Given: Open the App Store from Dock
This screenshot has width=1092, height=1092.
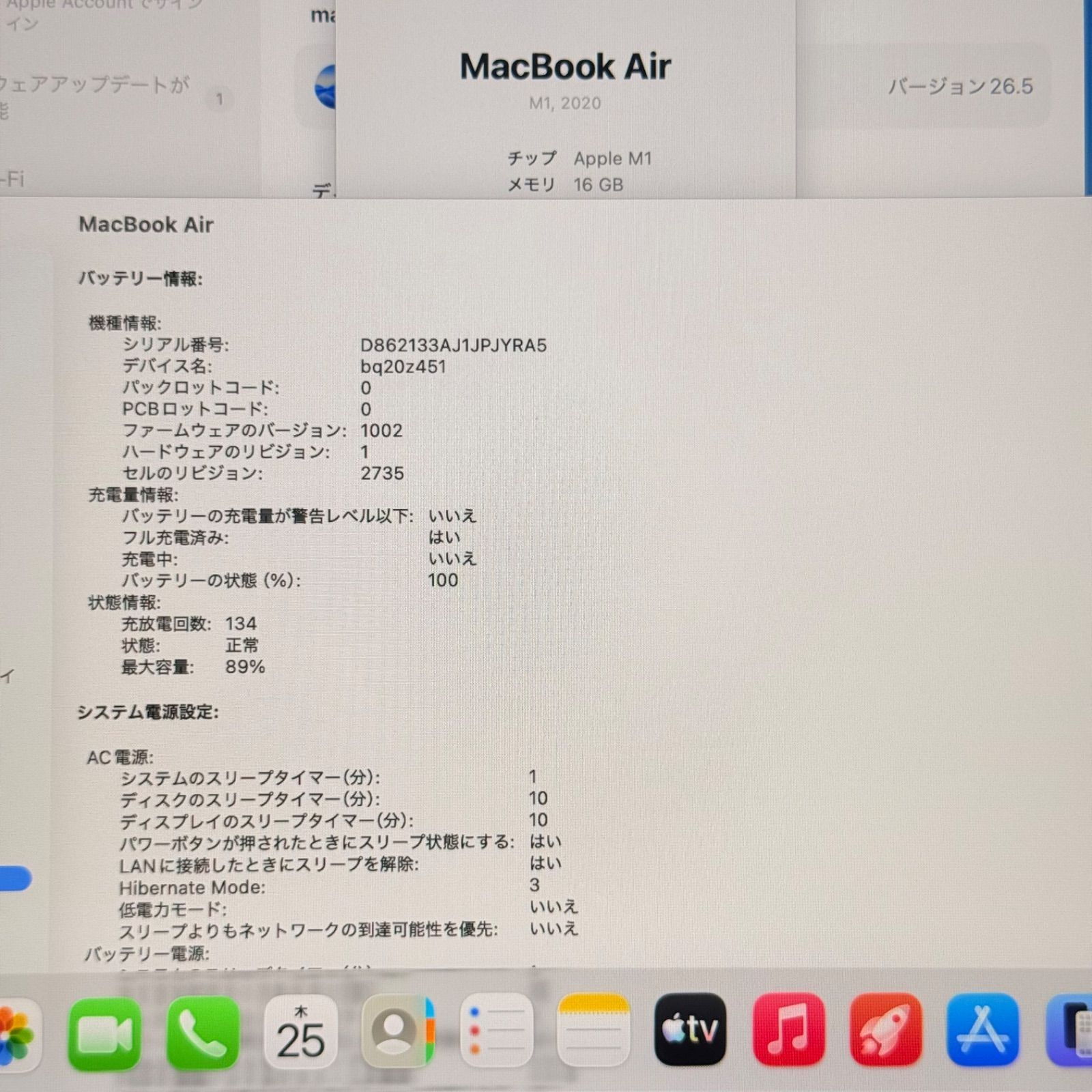Looking at the screenshot, I should (983, 1030).
